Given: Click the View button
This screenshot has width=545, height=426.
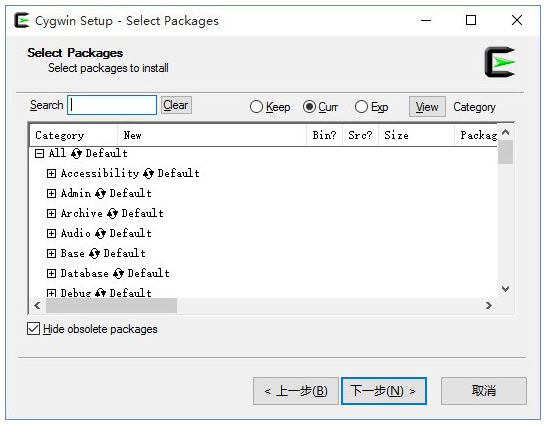Looking at the screenshot, I should pos(427,107).
